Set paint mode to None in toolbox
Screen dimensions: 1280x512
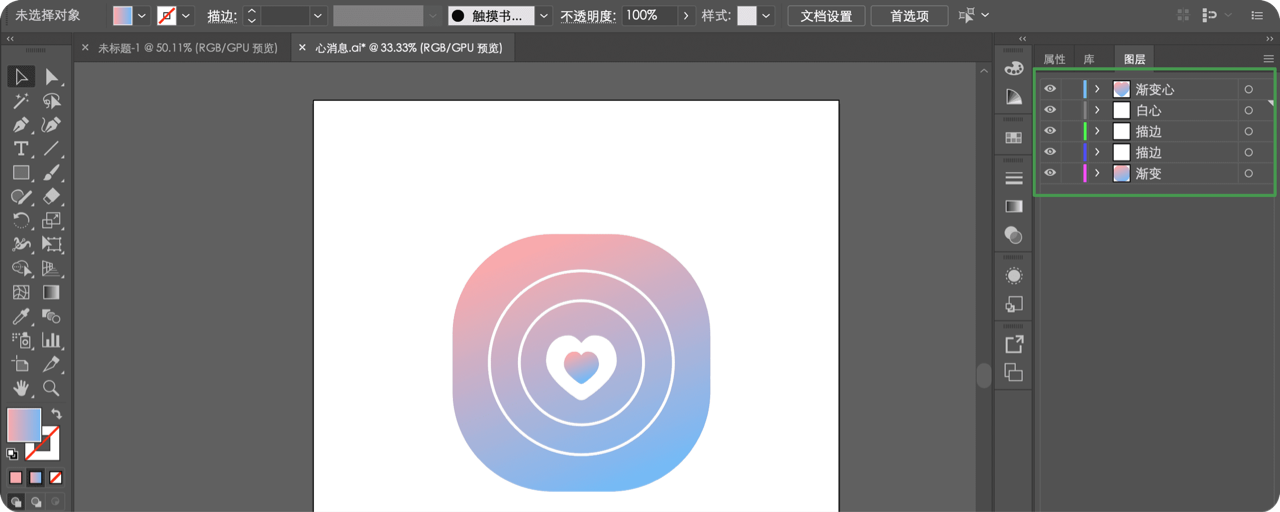[56, 478]
